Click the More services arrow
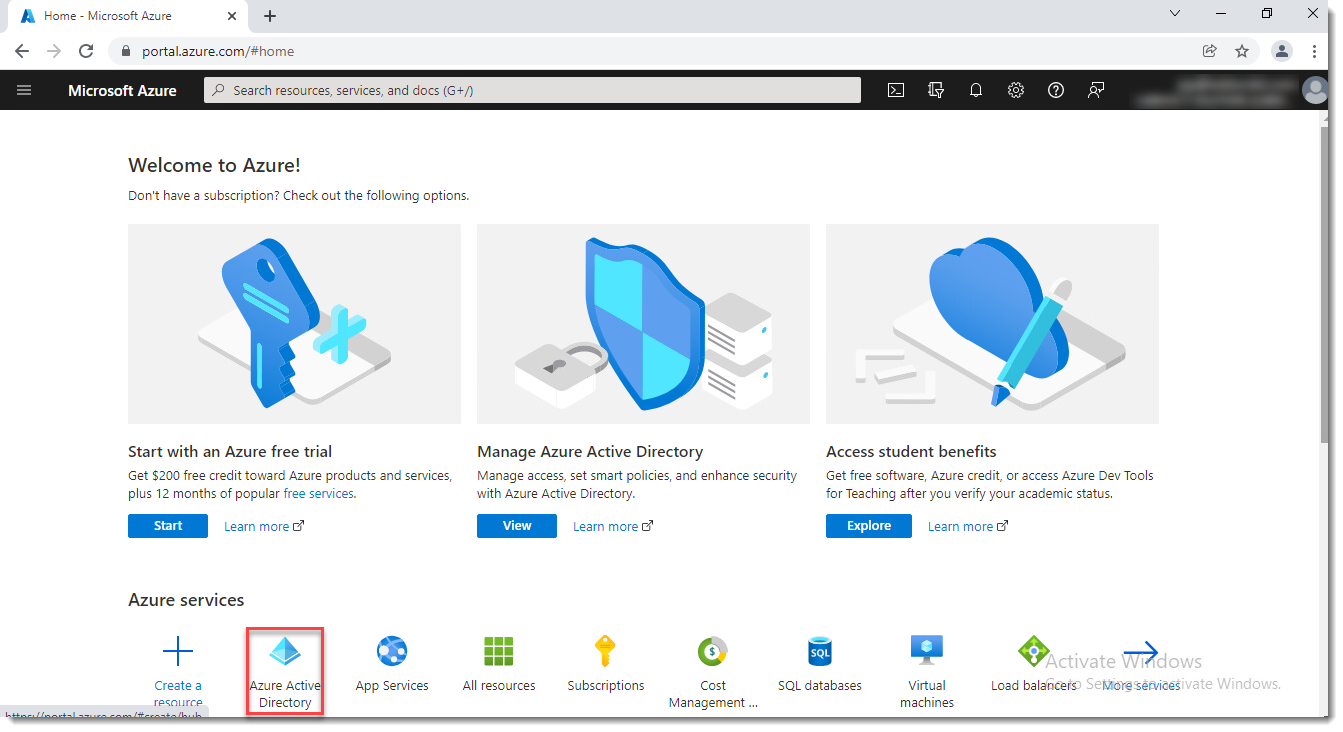Screen dimensions: 1343x732 coord(1140,650)
